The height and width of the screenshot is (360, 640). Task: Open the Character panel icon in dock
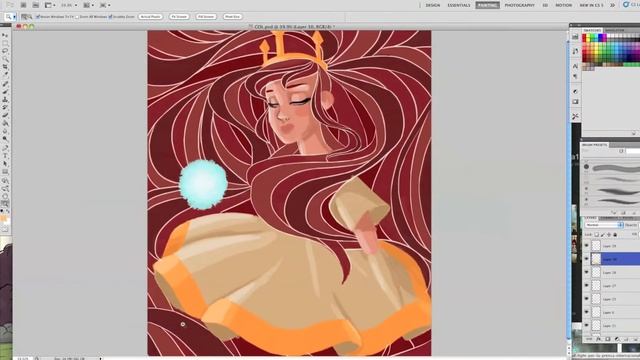pyautogui.click(x=575, y=66)
